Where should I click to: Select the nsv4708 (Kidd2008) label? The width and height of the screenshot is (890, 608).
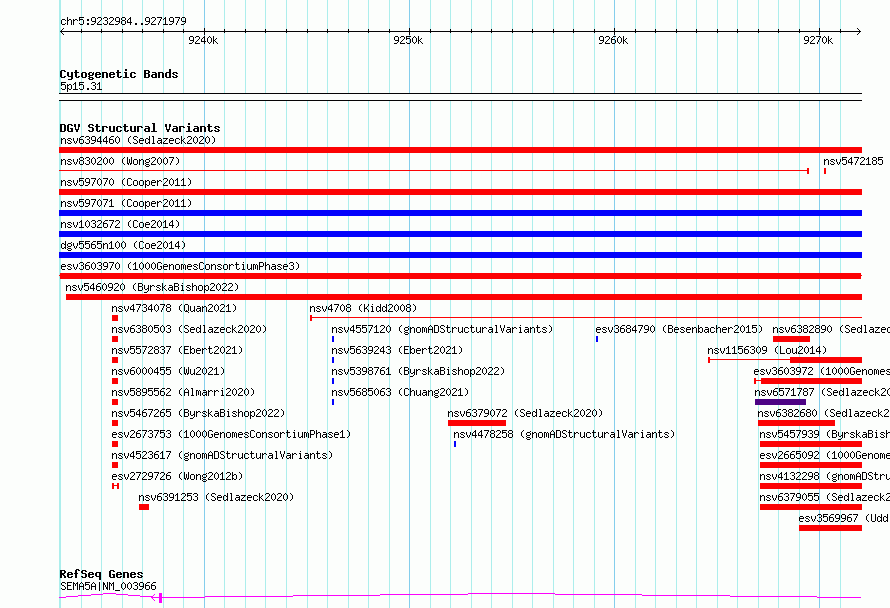(363, 308)
